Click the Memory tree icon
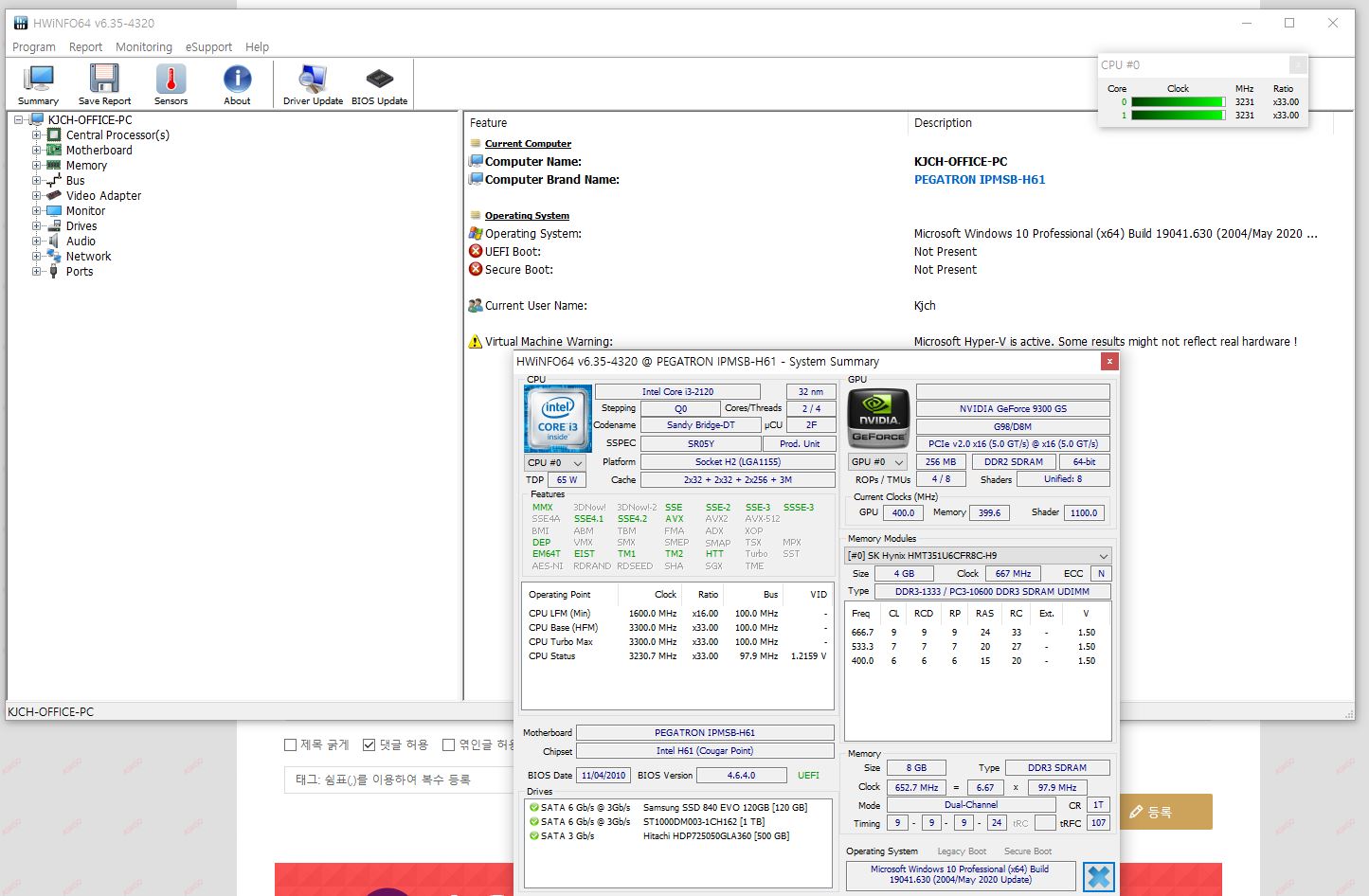Image resolution: width=1369 pixels, height=896 pixels. click(54, 165)
